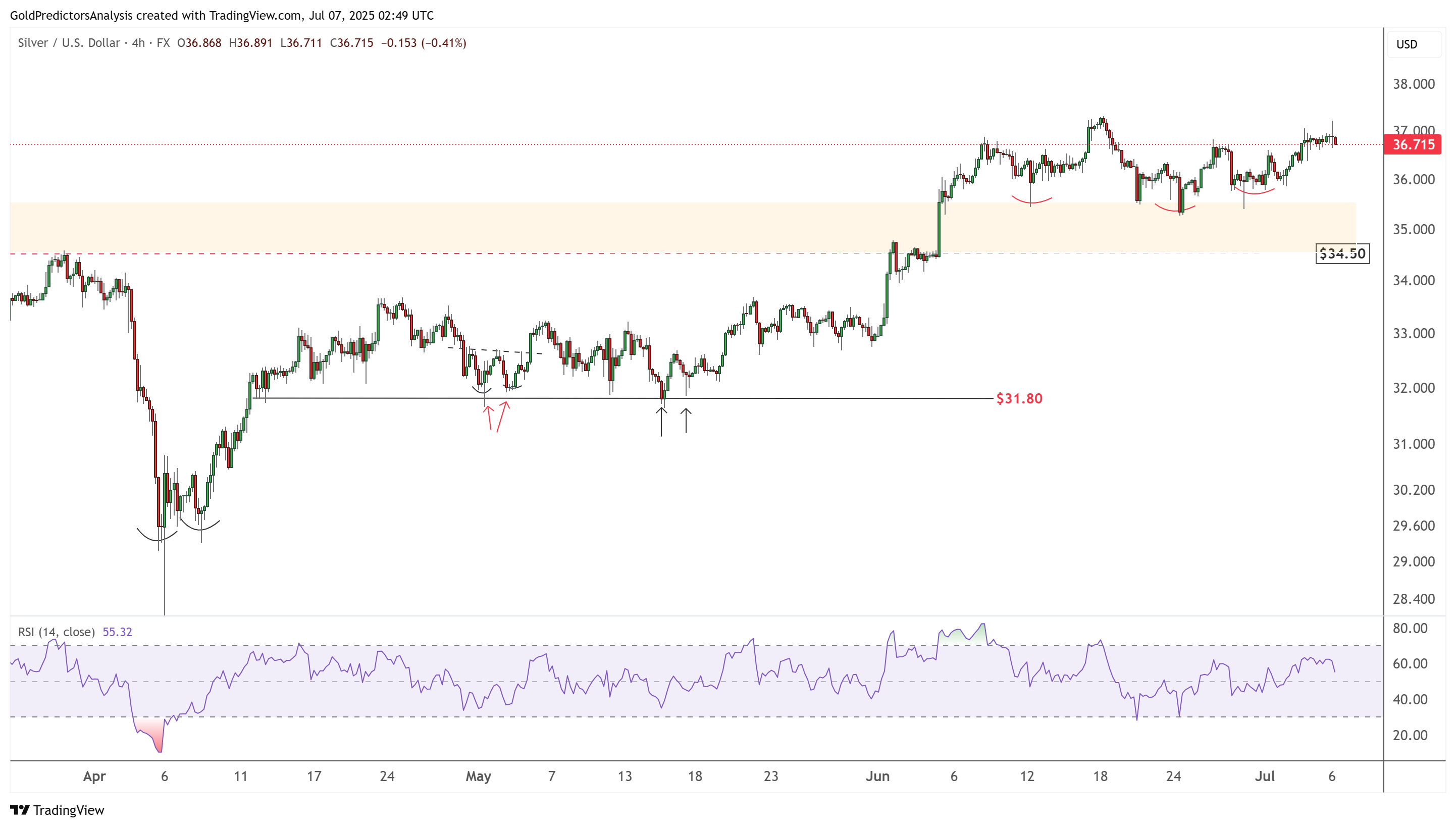
Task: Click the high value H36.891
Action: [250, 43]
